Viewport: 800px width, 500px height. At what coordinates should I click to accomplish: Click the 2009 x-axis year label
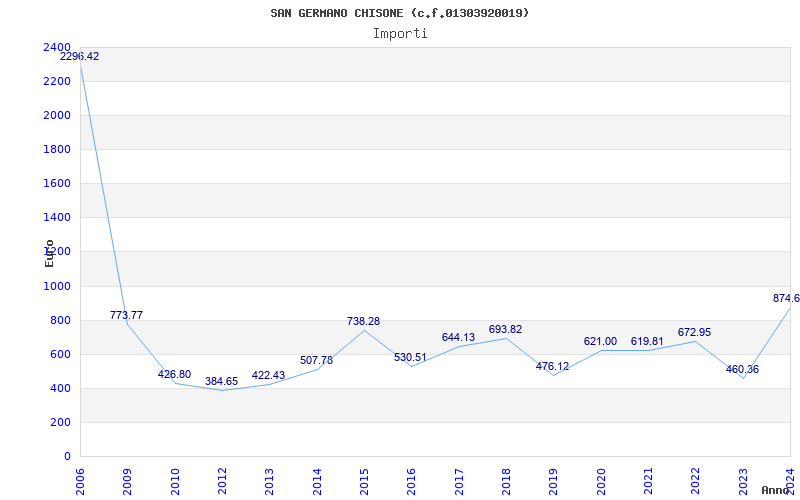point(127,481)
